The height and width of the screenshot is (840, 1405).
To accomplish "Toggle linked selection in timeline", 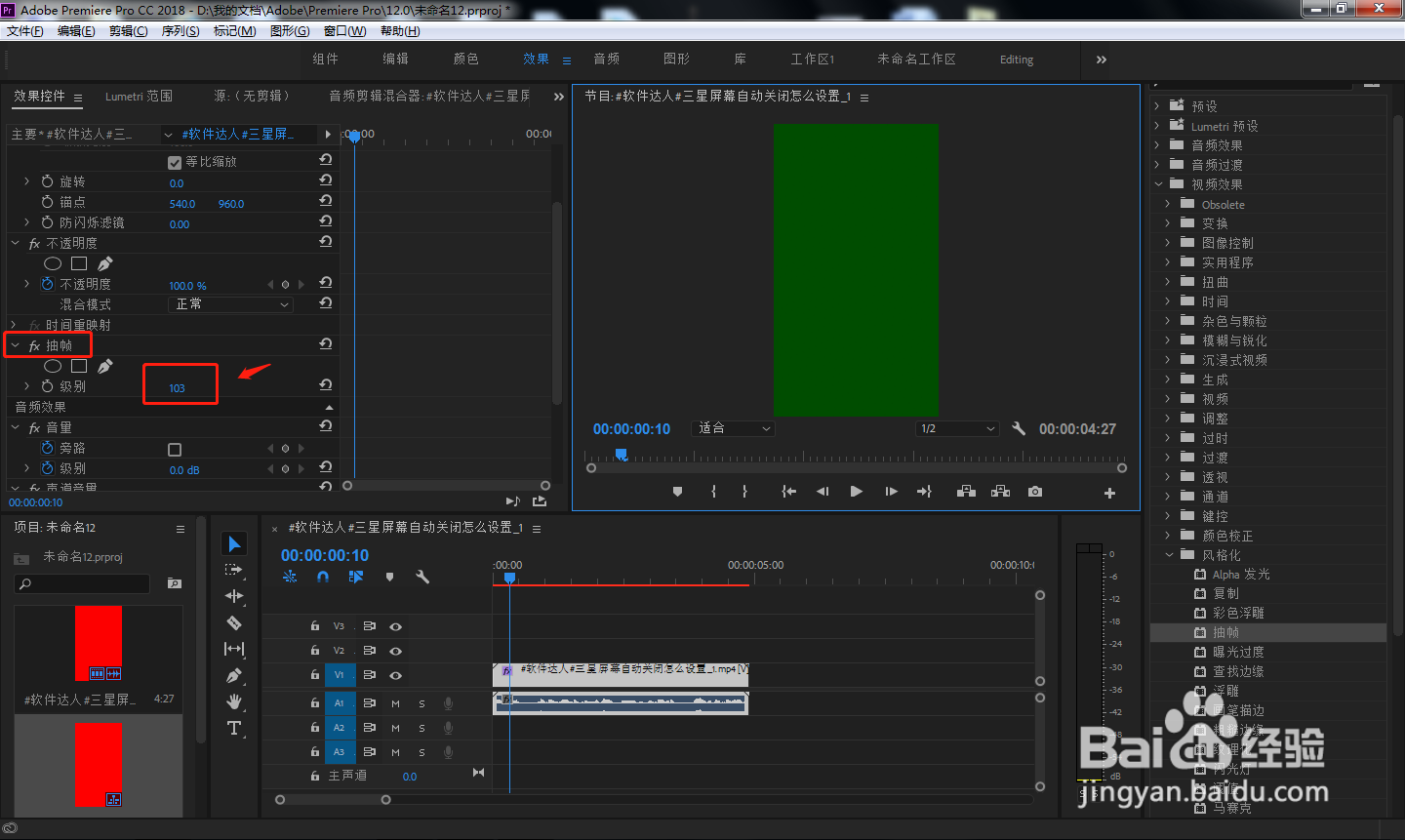I will click(x=356, y=577).
